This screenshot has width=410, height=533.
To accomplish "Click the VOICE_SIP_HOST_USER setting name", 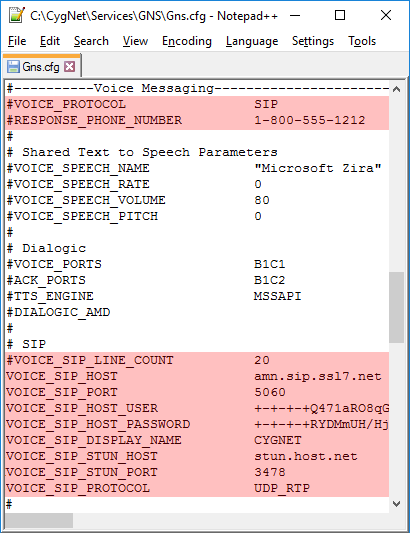I will coord(82,408).
